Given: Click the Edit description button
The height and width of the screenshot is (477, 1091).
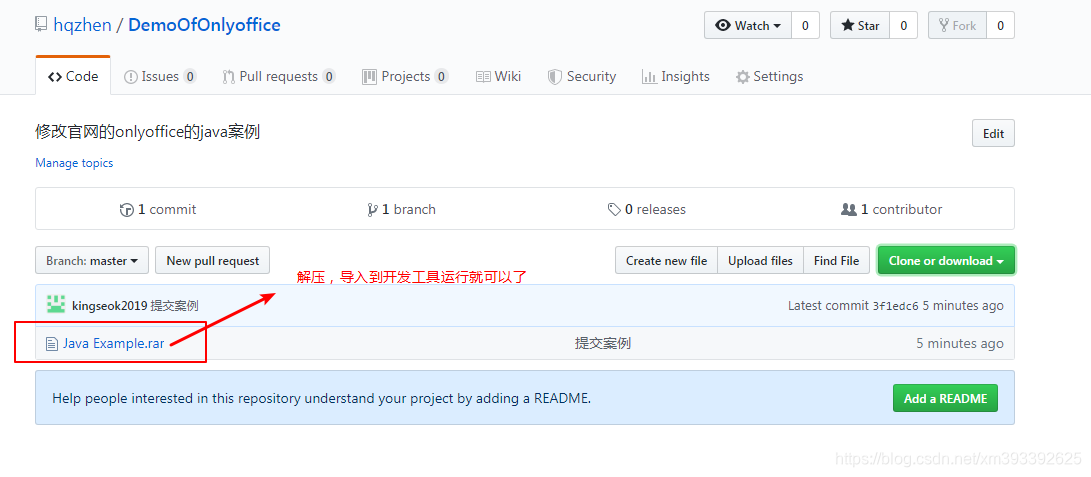Looking at the screenshot, I should (993, 134).
